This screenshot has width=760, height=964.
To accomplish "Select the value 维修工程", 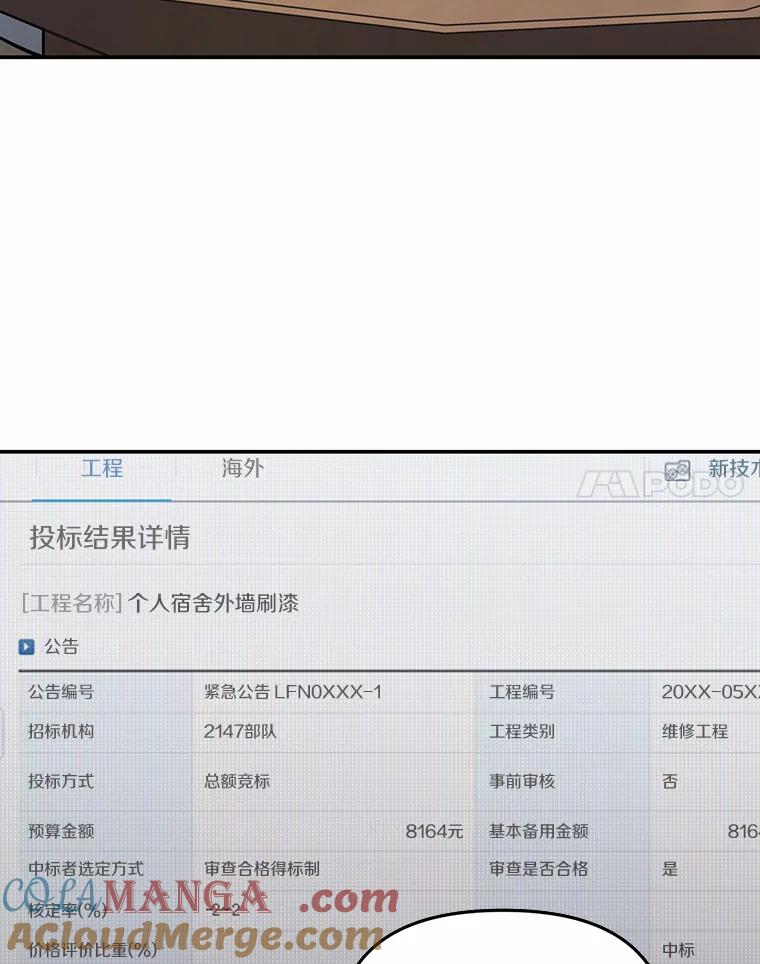I will [x=695, y=732].
